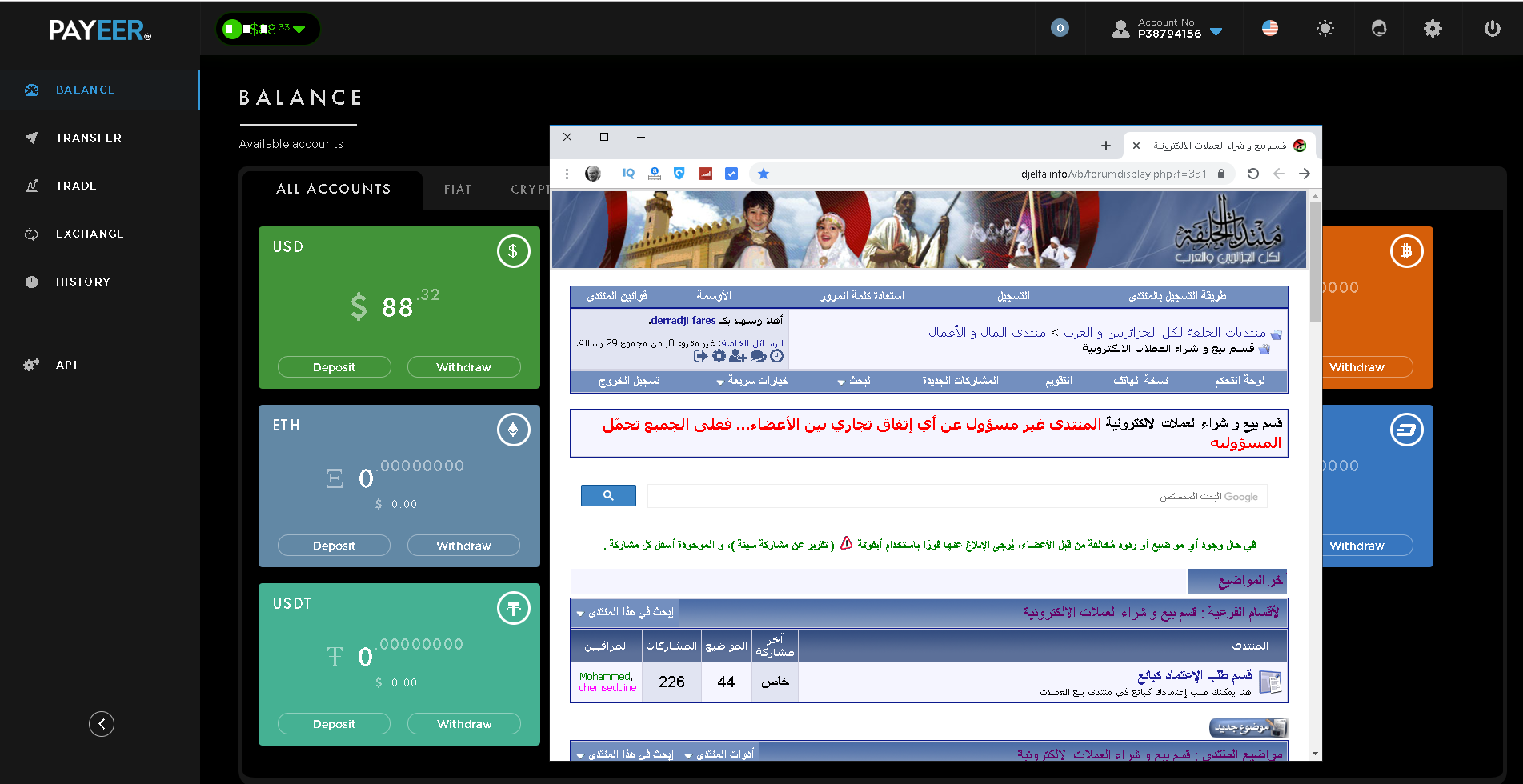This screenshot has height=784, width=1523.
Task: Click تسجيل الخروج in forum navbar
Action: [629, 381]
